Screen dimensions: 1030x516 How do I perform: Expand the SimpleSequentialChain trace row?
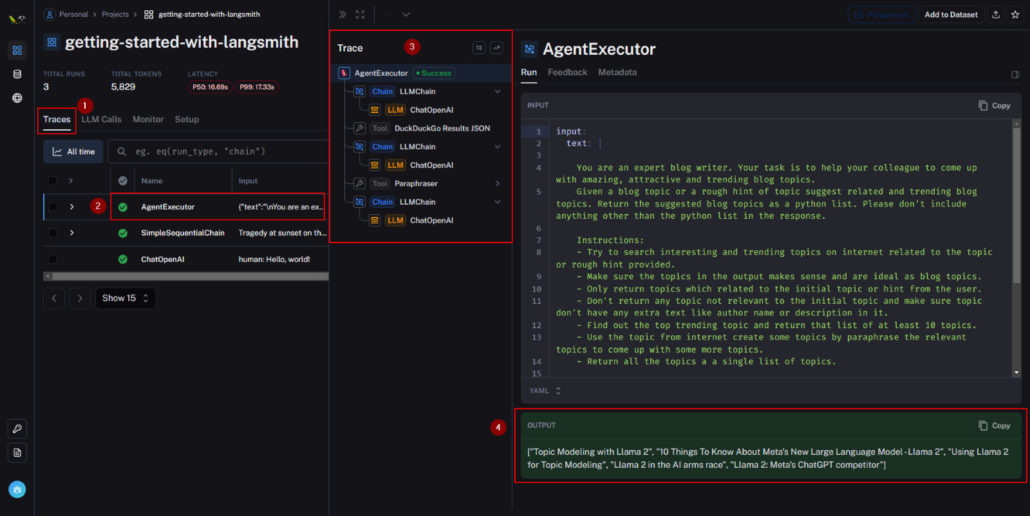pyautogui.click(x=71, y=233)
